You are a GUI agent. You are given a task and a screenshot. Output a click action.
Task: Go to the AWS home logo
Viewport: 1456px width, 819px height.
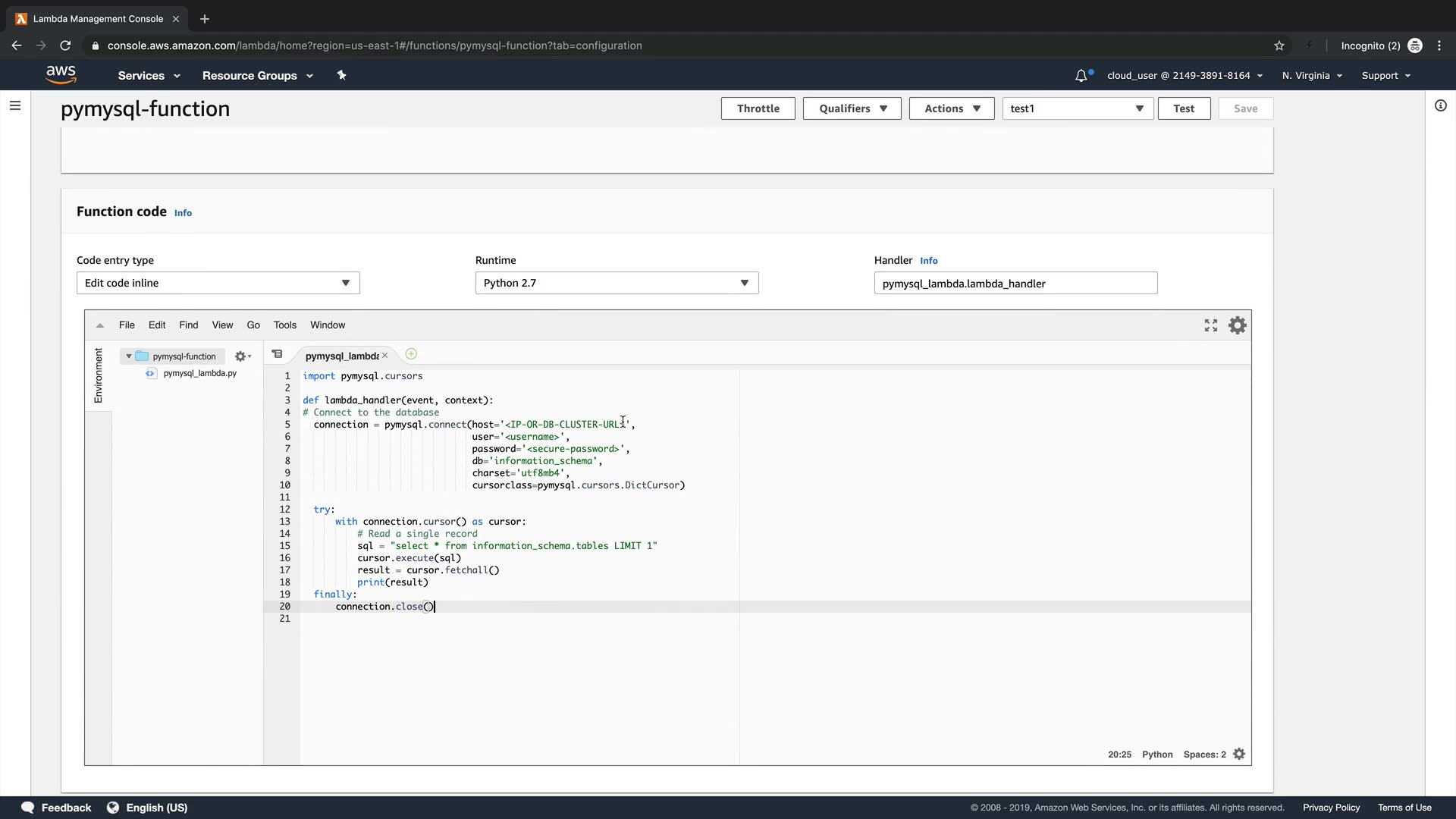[x=61, y=74]
